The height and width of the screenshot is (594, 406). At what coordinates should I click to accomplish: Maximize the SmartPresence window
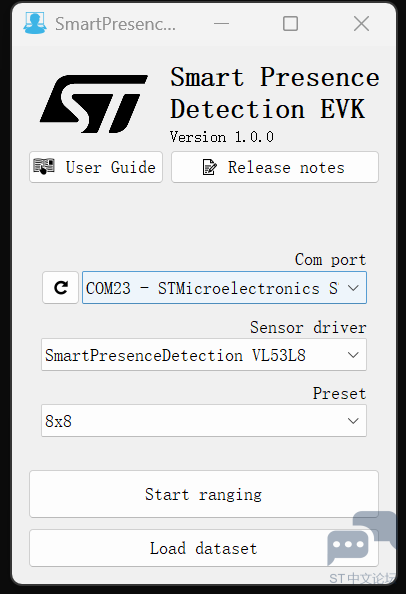pos(290,23)
